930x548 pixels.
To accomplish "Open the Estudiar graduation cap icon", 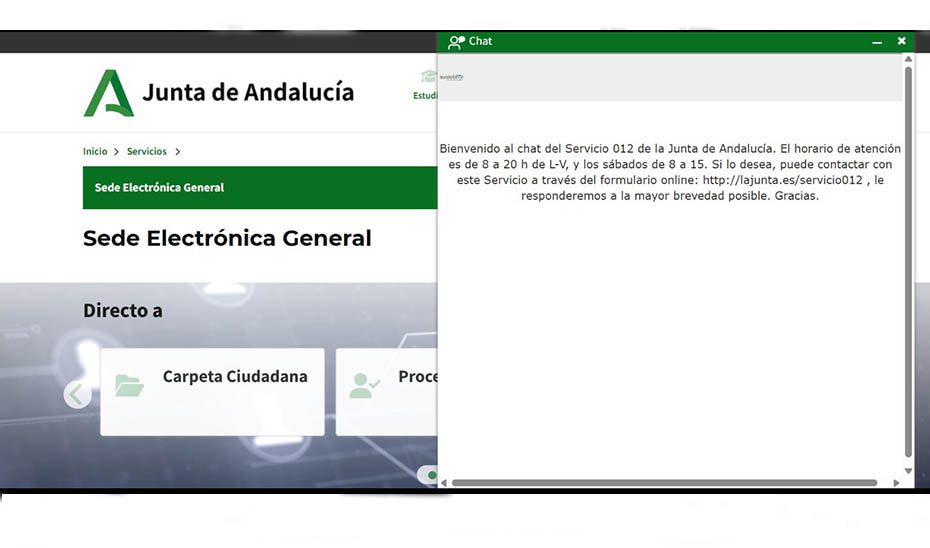I will [429, 76].
